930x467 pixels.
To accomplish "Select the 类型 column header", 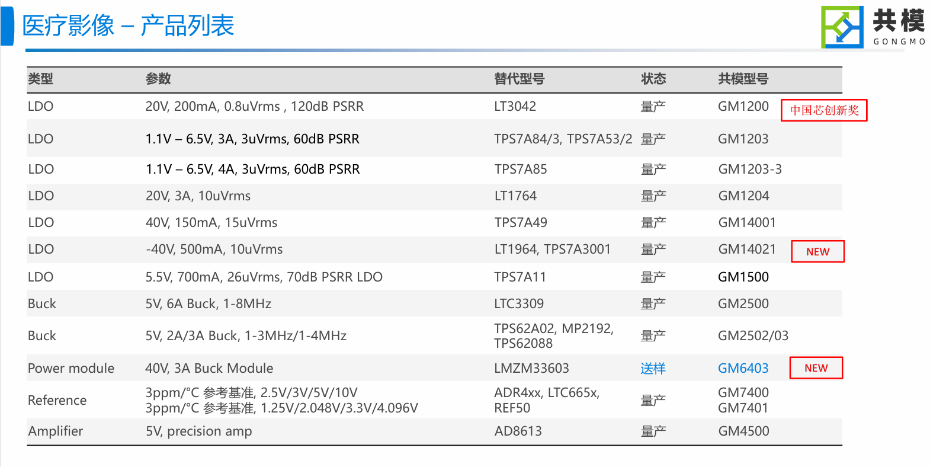I will pos(40,78).
